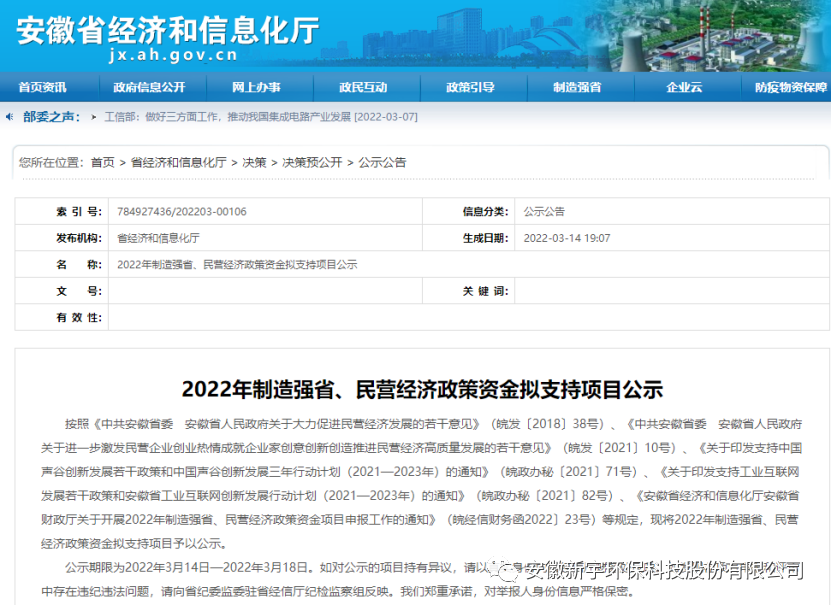Open the 首页资讯 navigation tab
This screenshot has width=831, height=606.
pyautogui.click(x=42, y=87)
